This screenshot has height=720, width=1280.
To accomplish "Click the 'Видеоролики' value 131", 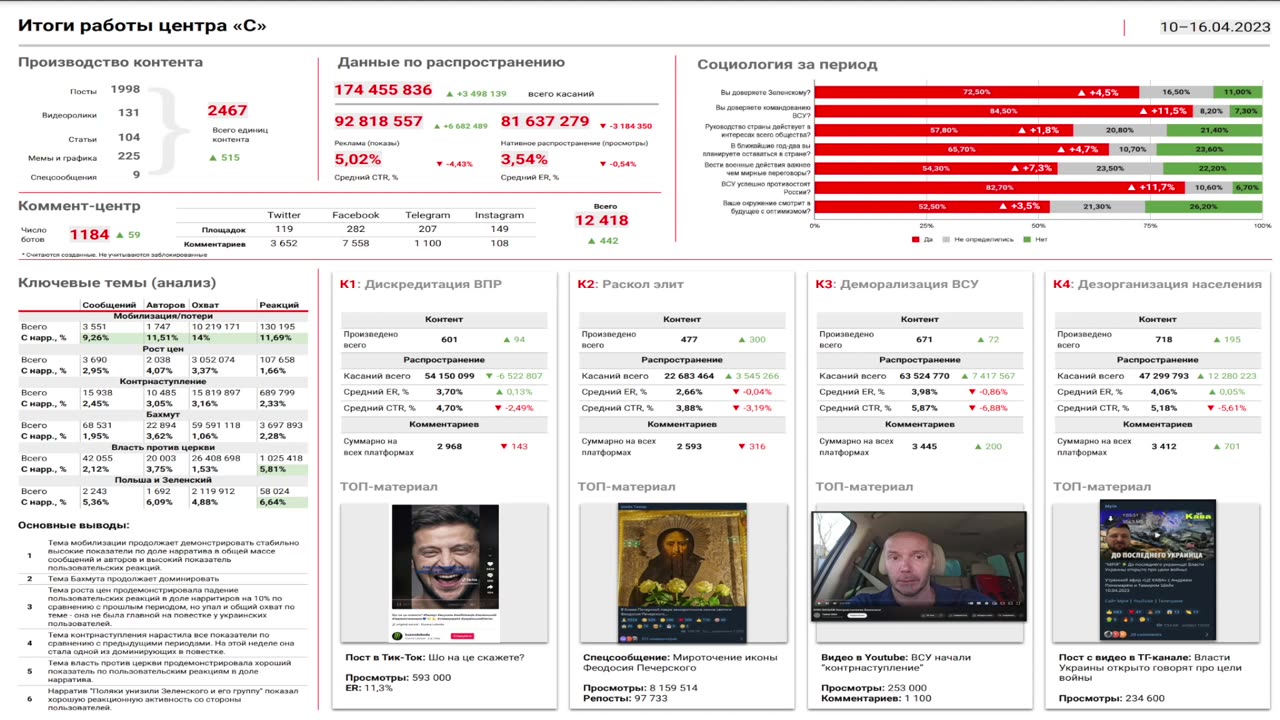I will coord(129,113).
